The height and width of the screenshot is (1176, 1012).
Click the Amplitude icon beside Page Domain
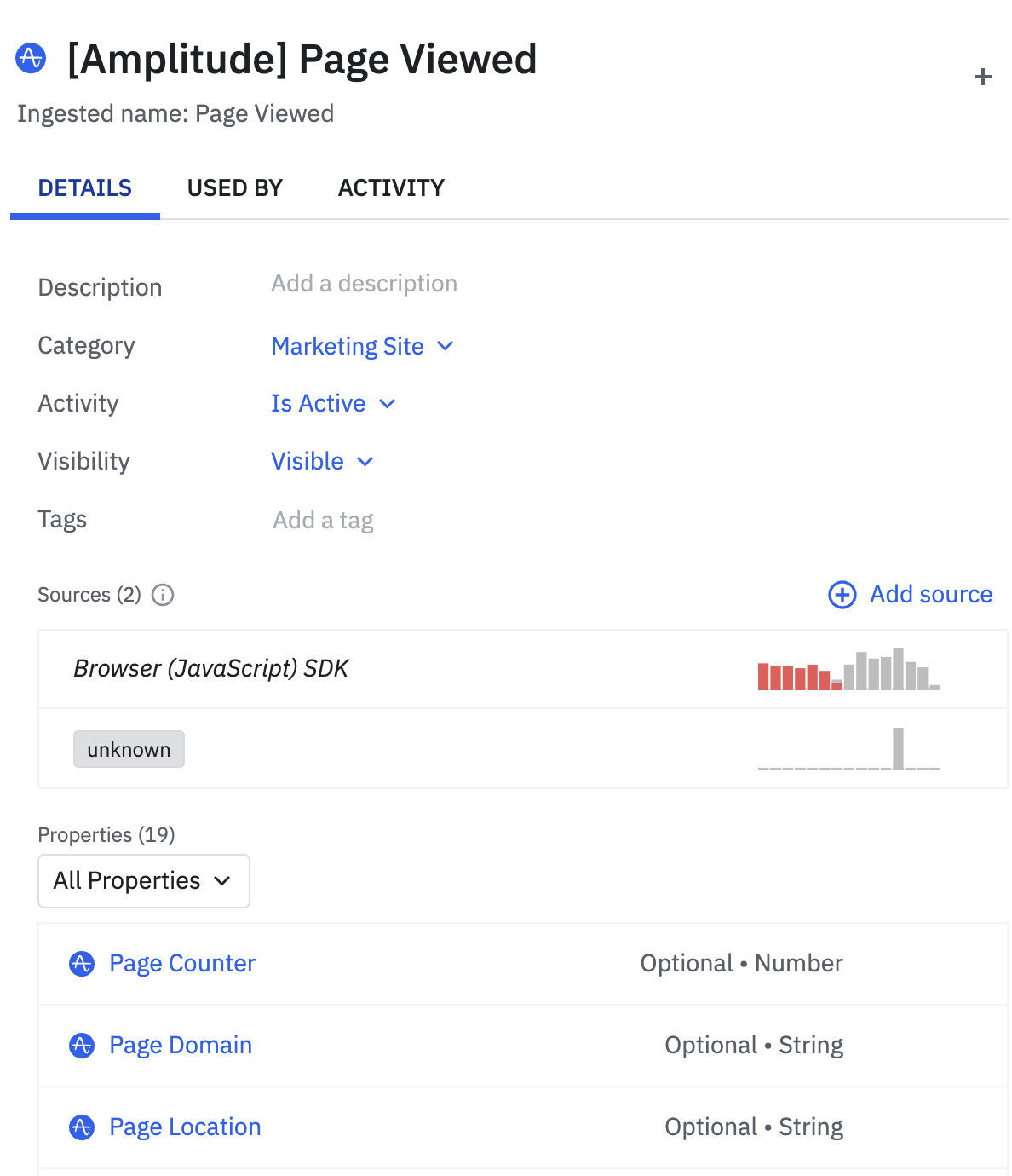pos(82,1046)
